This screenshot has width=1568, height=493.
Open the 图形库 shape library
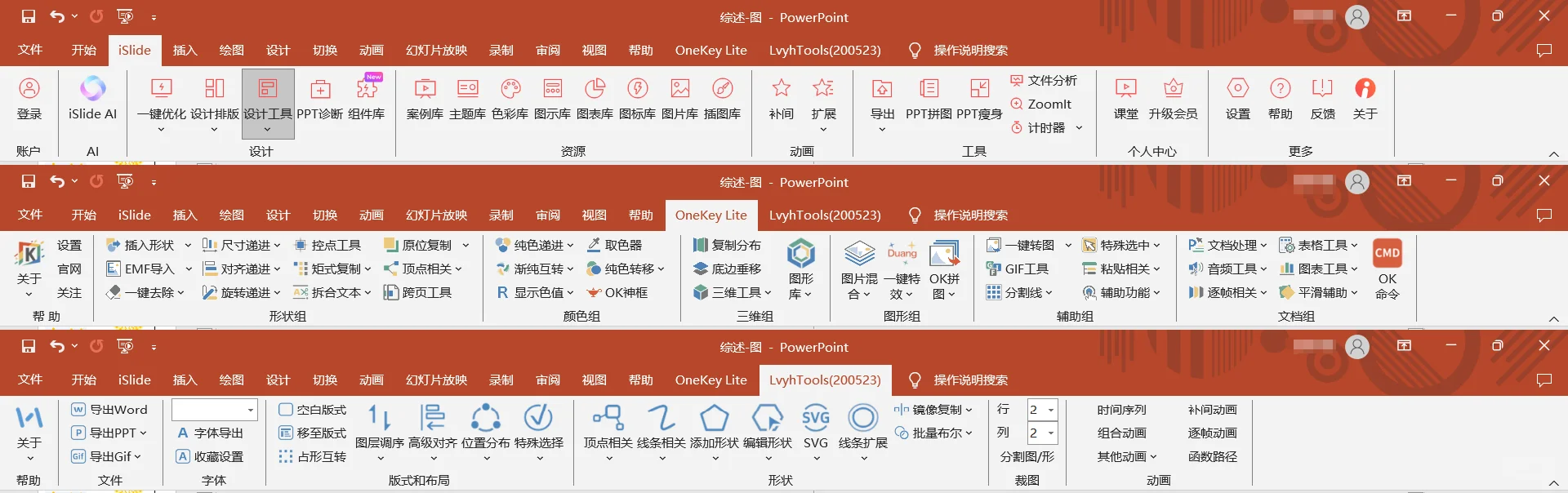[x=800, y=269]
